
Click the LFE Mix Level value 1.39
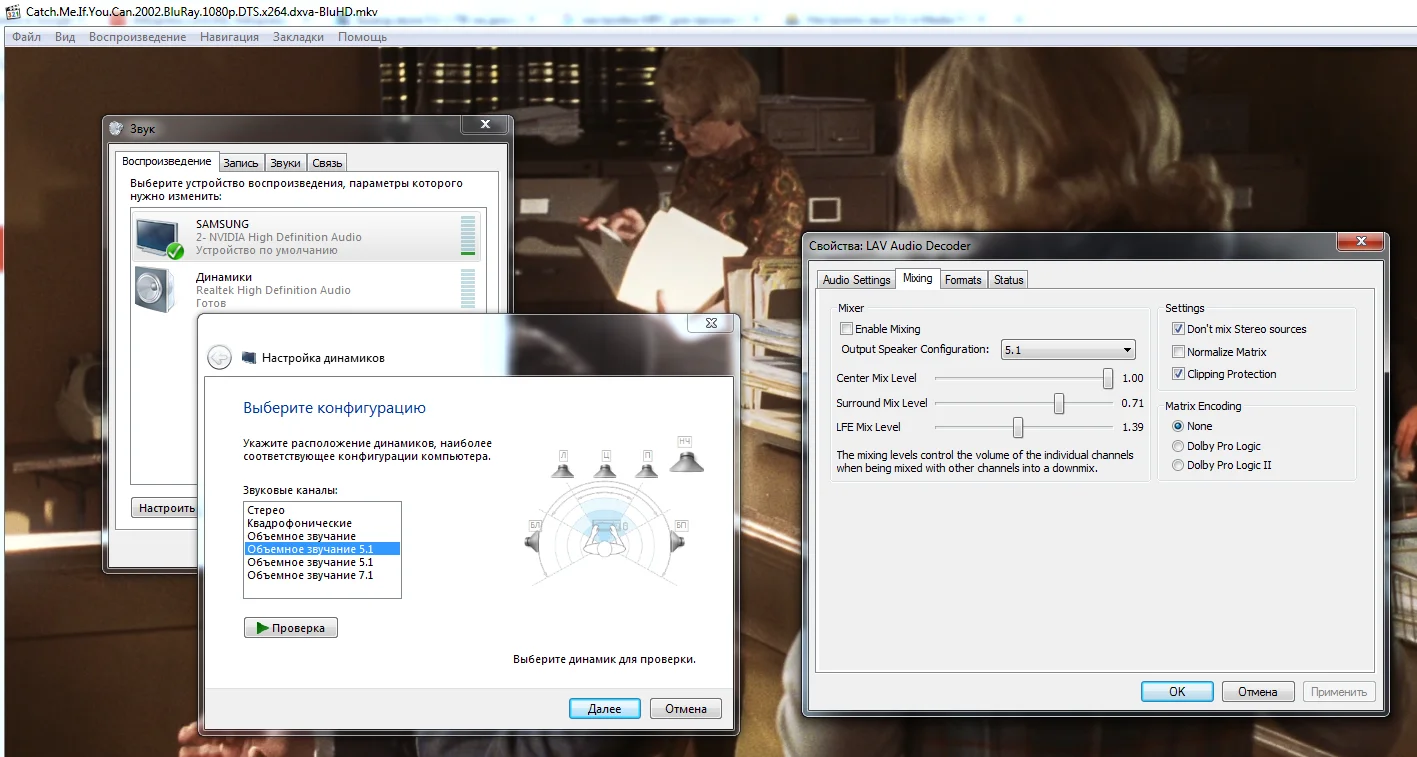[1132, 427]
